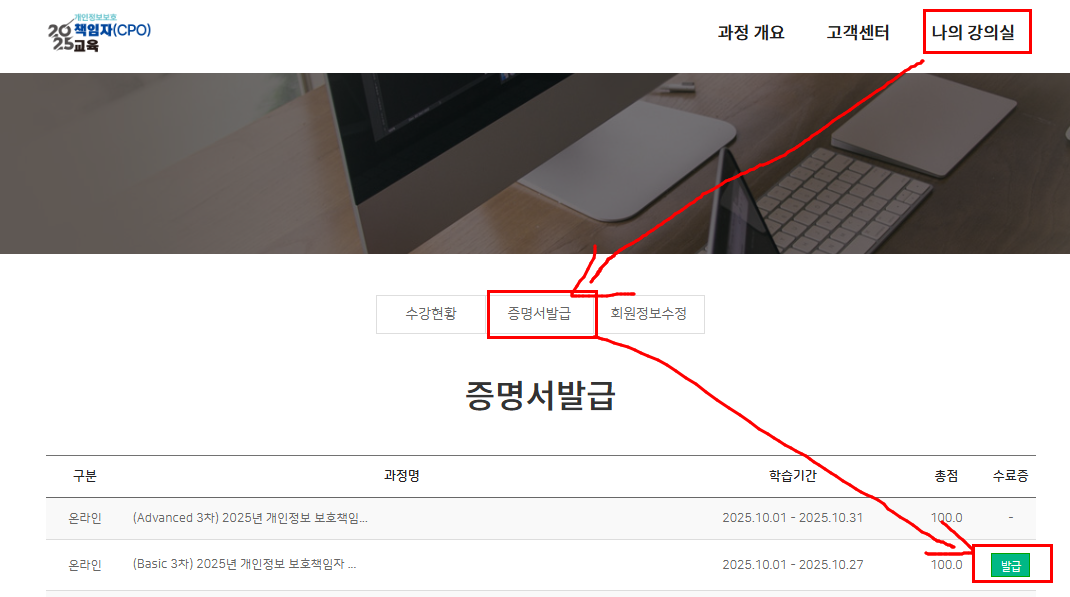Select the 증명서발급 tab
The width and height of the screenshot is (1070, 597).
(x=539, y=314)
